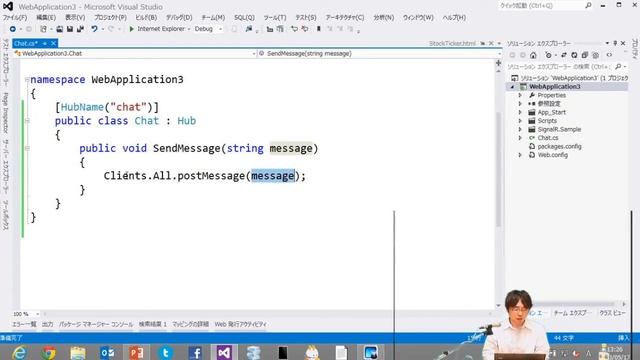Switch to the エラー一覧 tab
The height and width of the screenshot is (360, 640).
pyautogui.click(x=24, y=324)
